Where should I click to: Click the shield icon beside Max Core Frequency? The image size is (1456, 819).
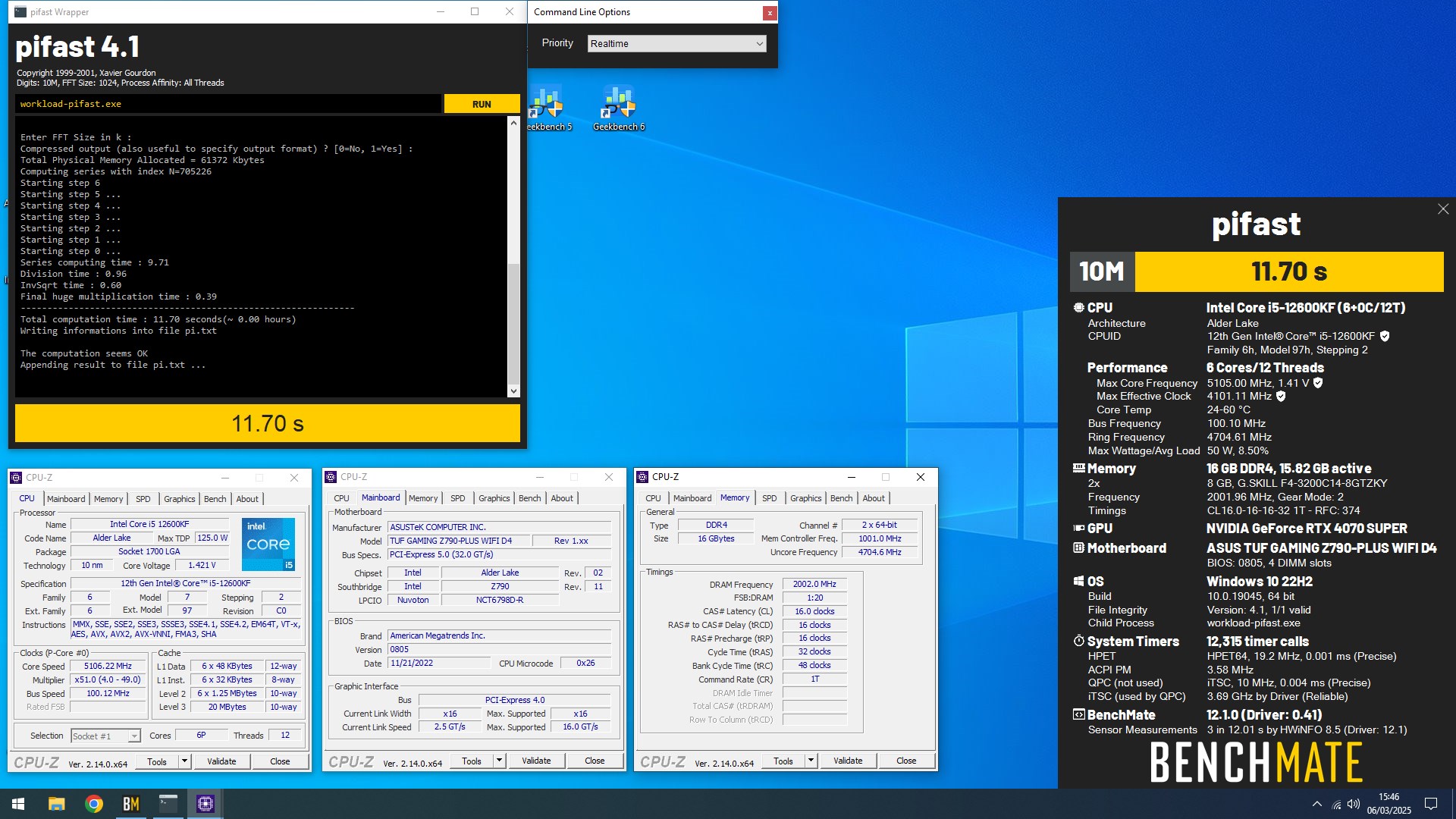coord(1318,383)
